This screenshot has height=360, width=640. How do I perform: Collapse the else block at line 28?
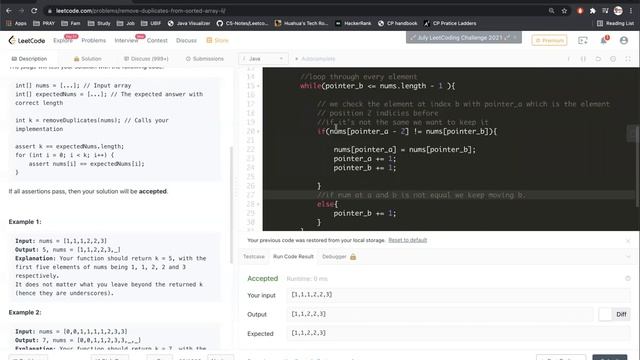258,204
